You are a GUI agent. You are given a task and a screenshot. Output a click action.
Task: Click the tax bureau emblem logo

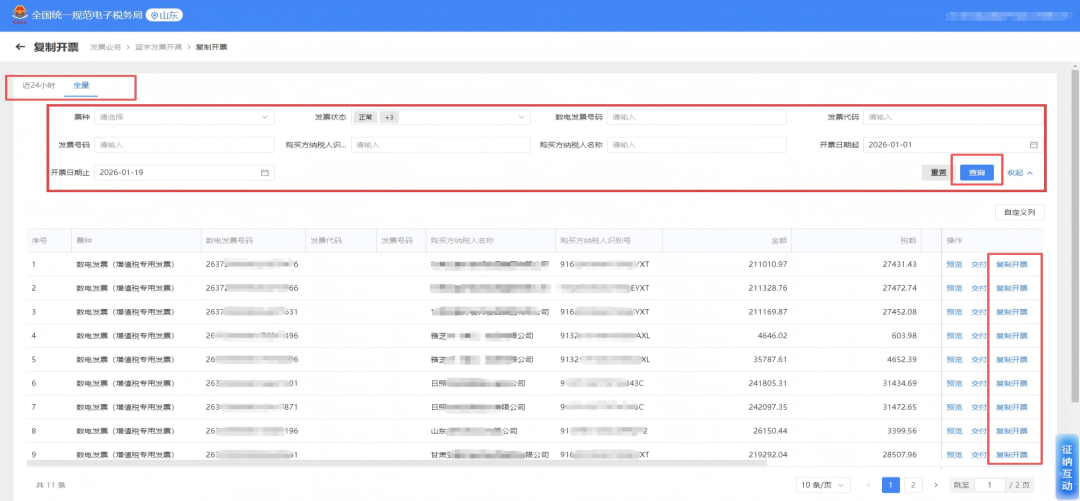18,14
